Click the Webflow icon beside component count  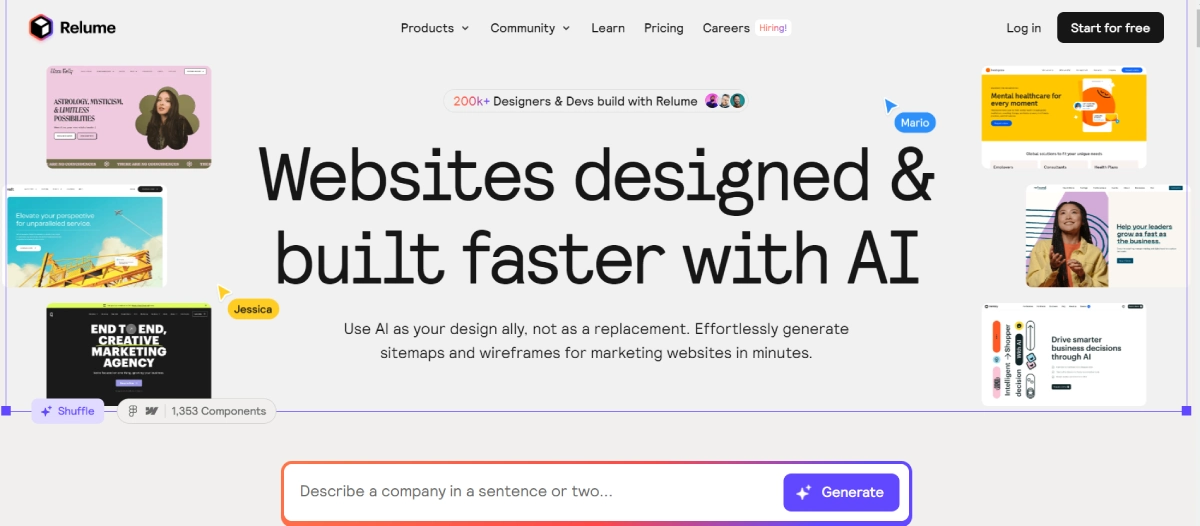pos(152,411)
